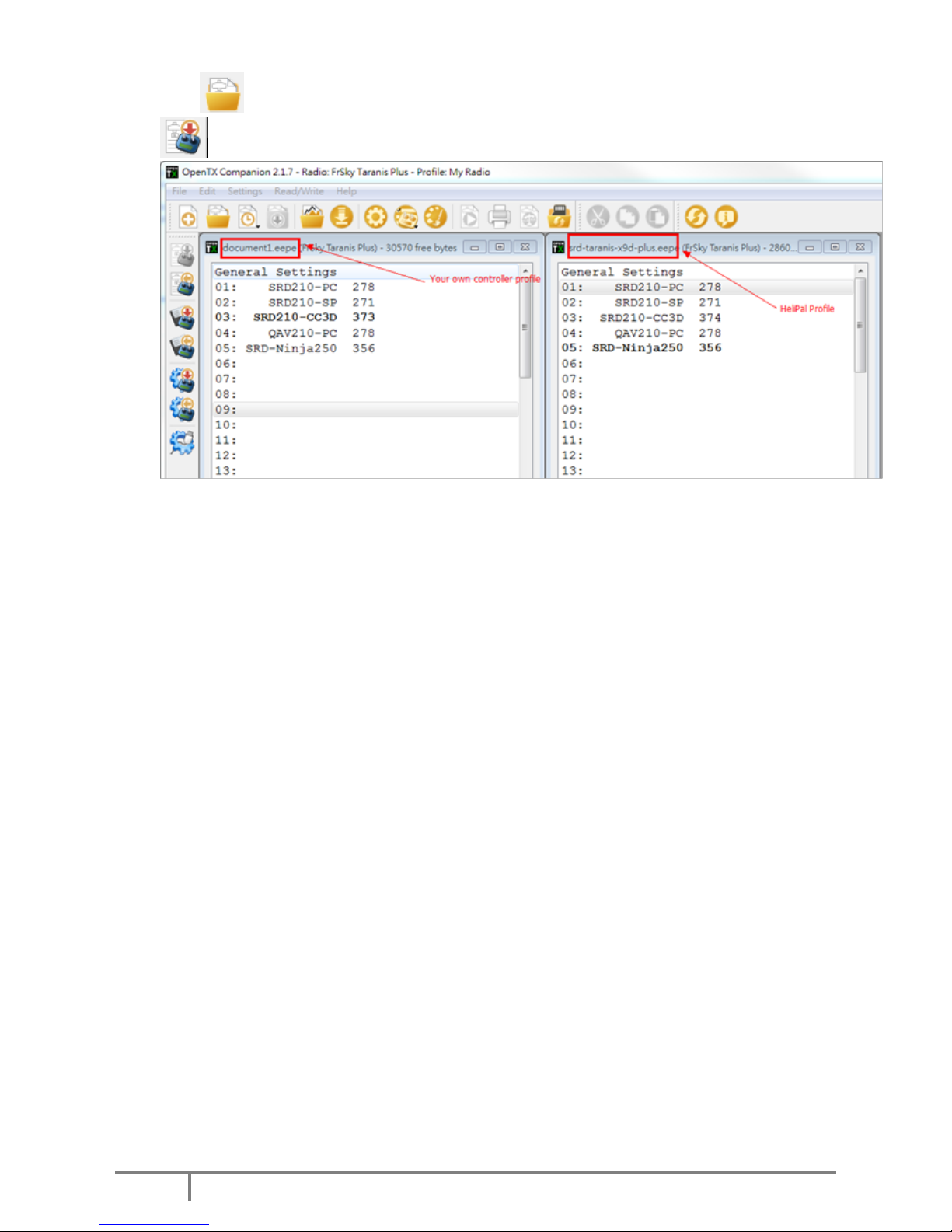Image resolution: width=952 pixels, height=1232 pixels.
Task: Minimize the srd-taranis-x9d-plus.eepe child window
Action: click(x=810, y=247)
